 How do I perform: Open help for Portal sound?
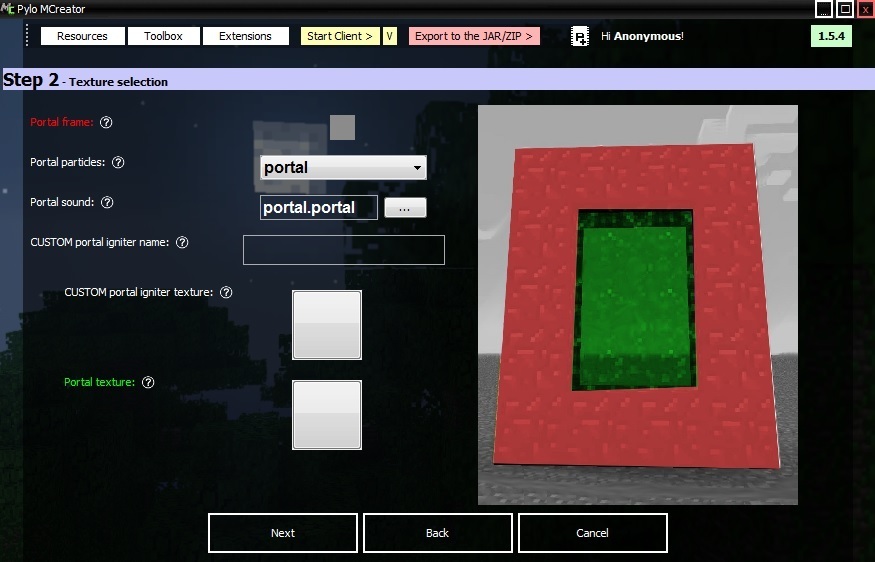(107, 202)
